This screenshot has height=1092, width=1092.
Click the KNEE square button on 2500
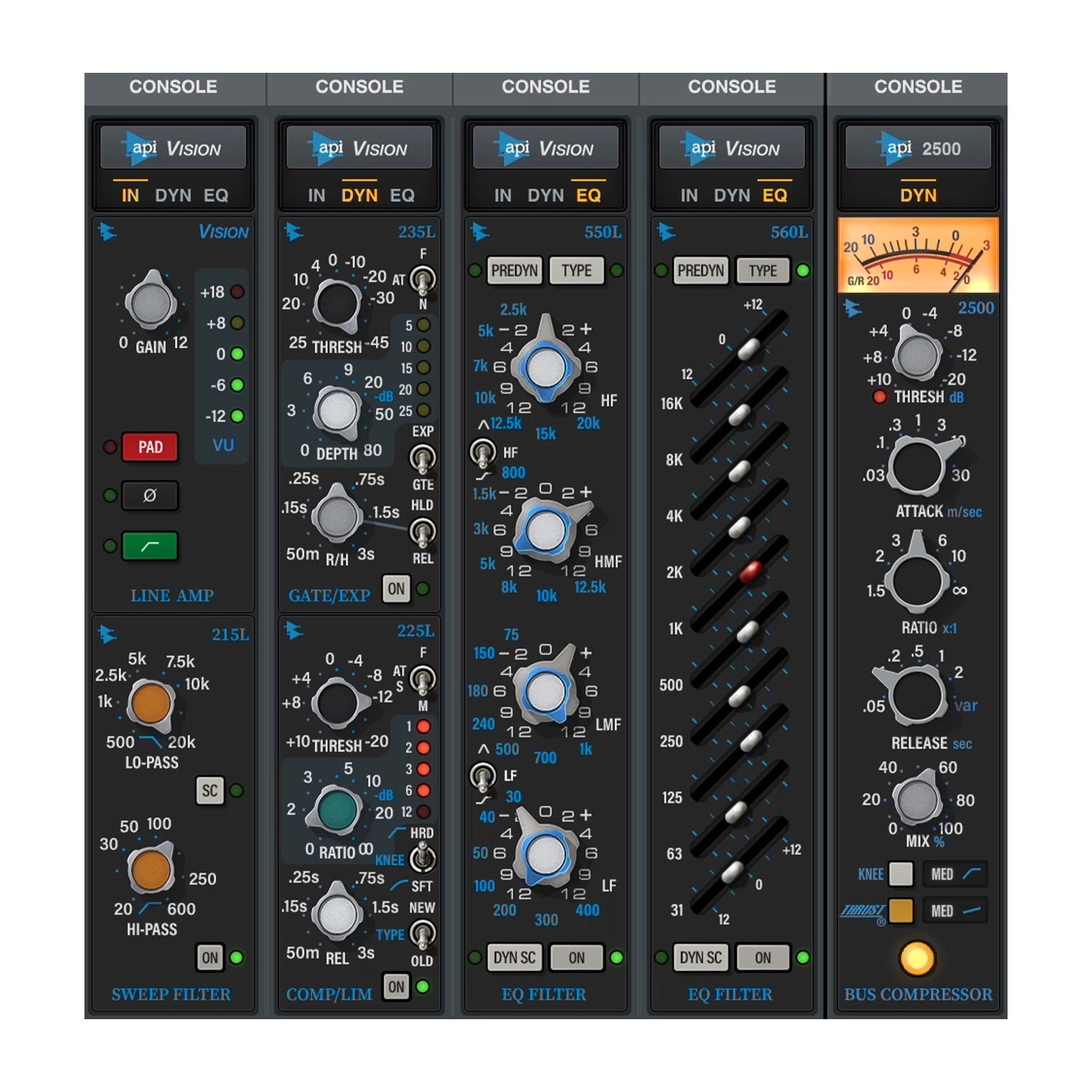click(901, 874)
